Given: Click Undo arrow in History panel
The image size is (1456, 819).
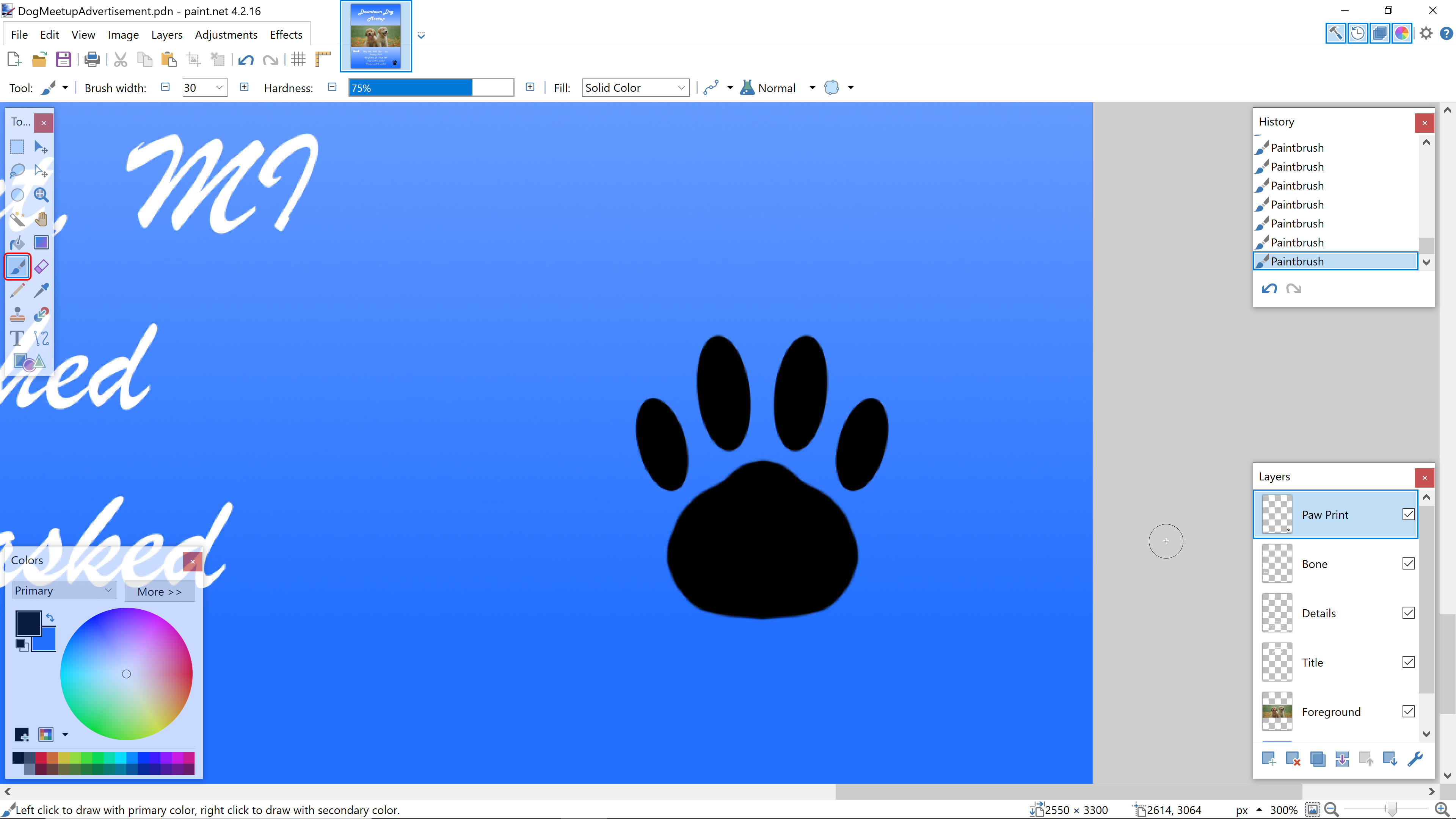Looking at the screenshot, I should click(x=1269, y=289).
